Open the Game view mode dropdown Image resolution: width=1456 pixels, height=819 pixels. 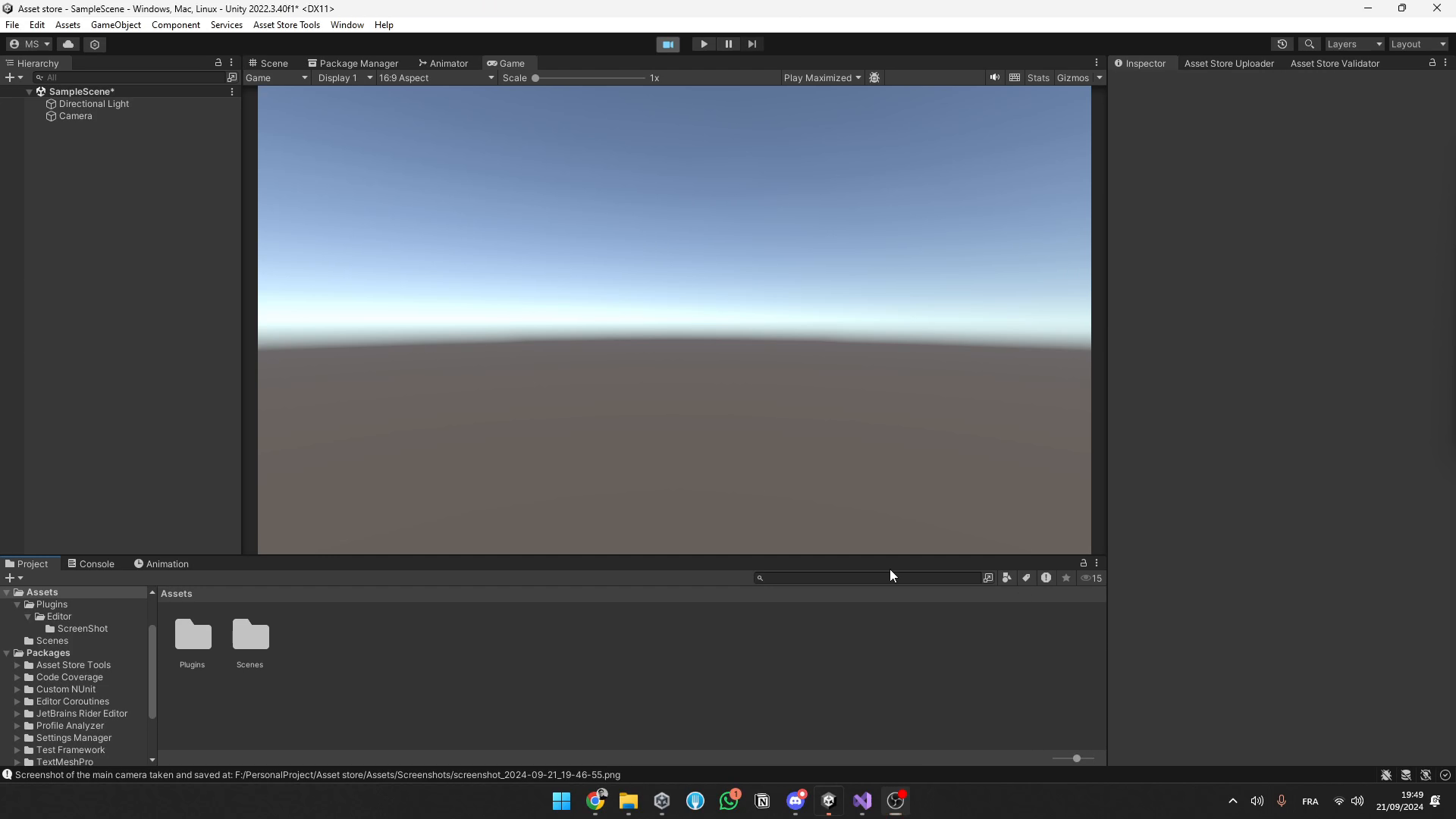277,77
